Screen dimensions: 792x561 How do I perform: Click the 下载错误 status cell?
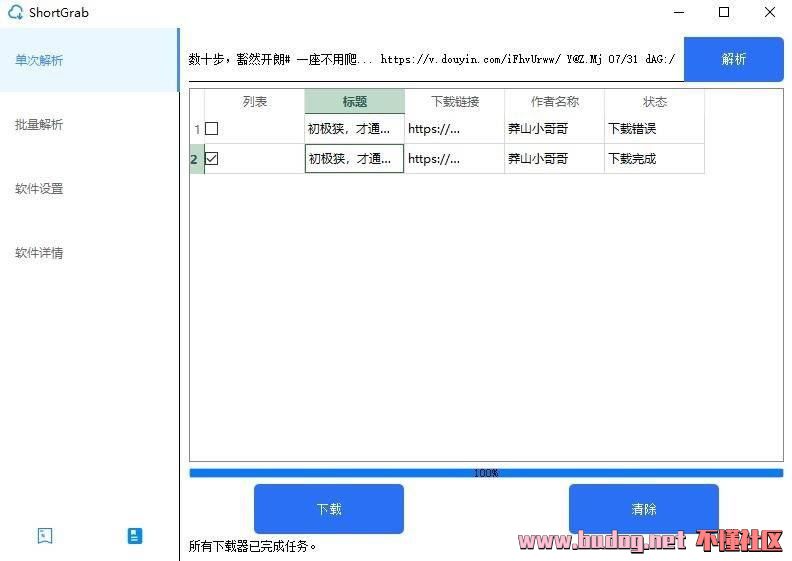(x=654, y=129)
